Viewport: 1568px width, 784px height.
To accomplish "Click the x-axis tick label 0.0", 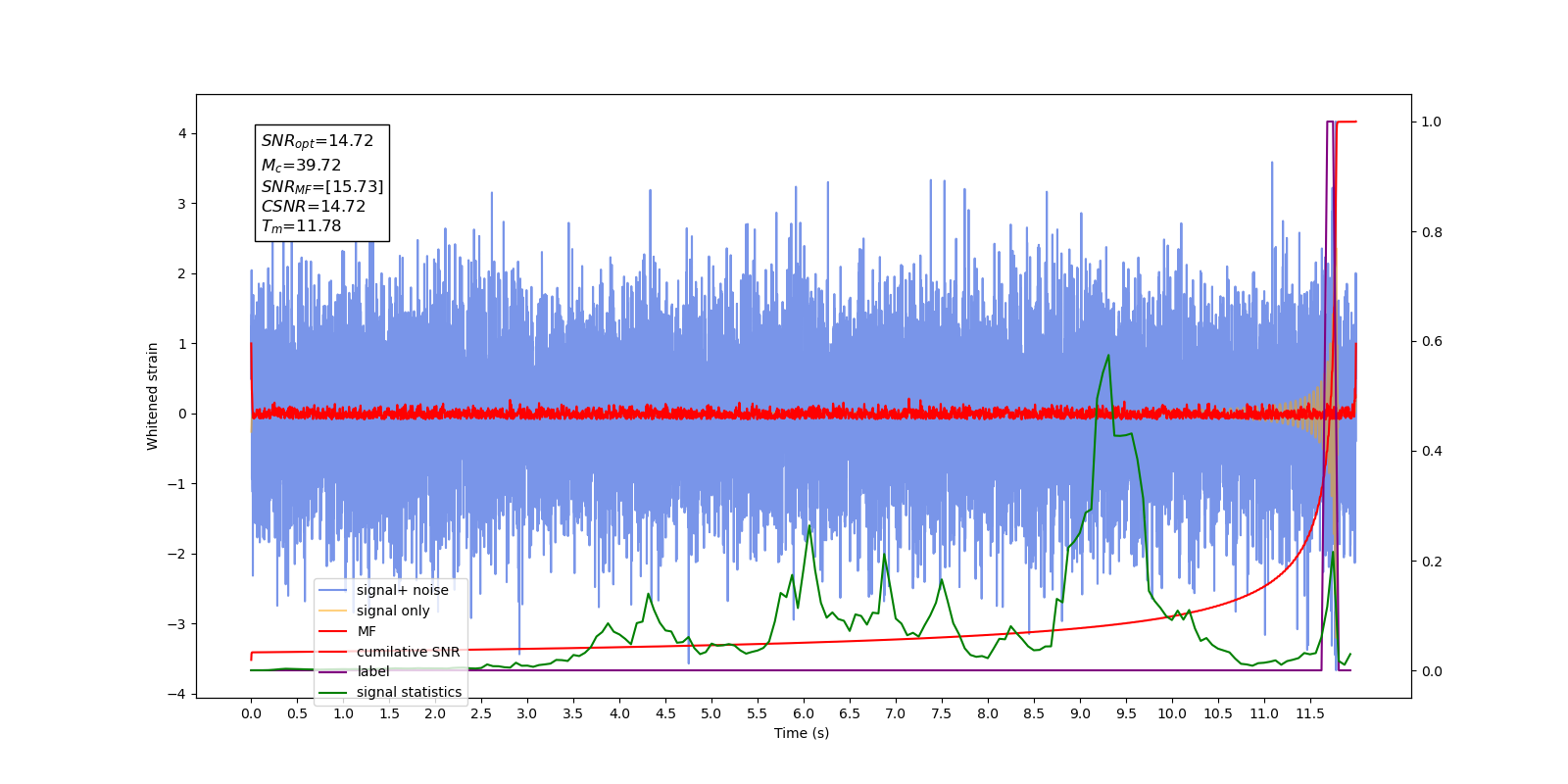I will (x=251, y=713).
